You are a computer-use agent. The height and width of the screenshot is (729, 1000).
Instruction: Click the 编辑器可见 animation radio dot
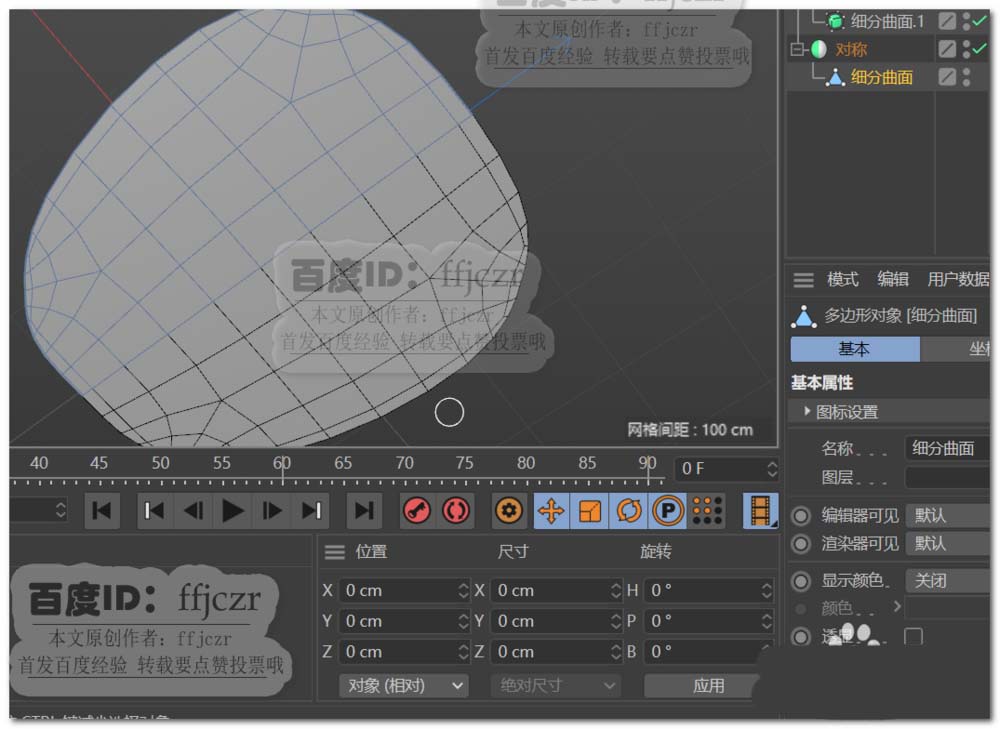[x=801, y=516]
